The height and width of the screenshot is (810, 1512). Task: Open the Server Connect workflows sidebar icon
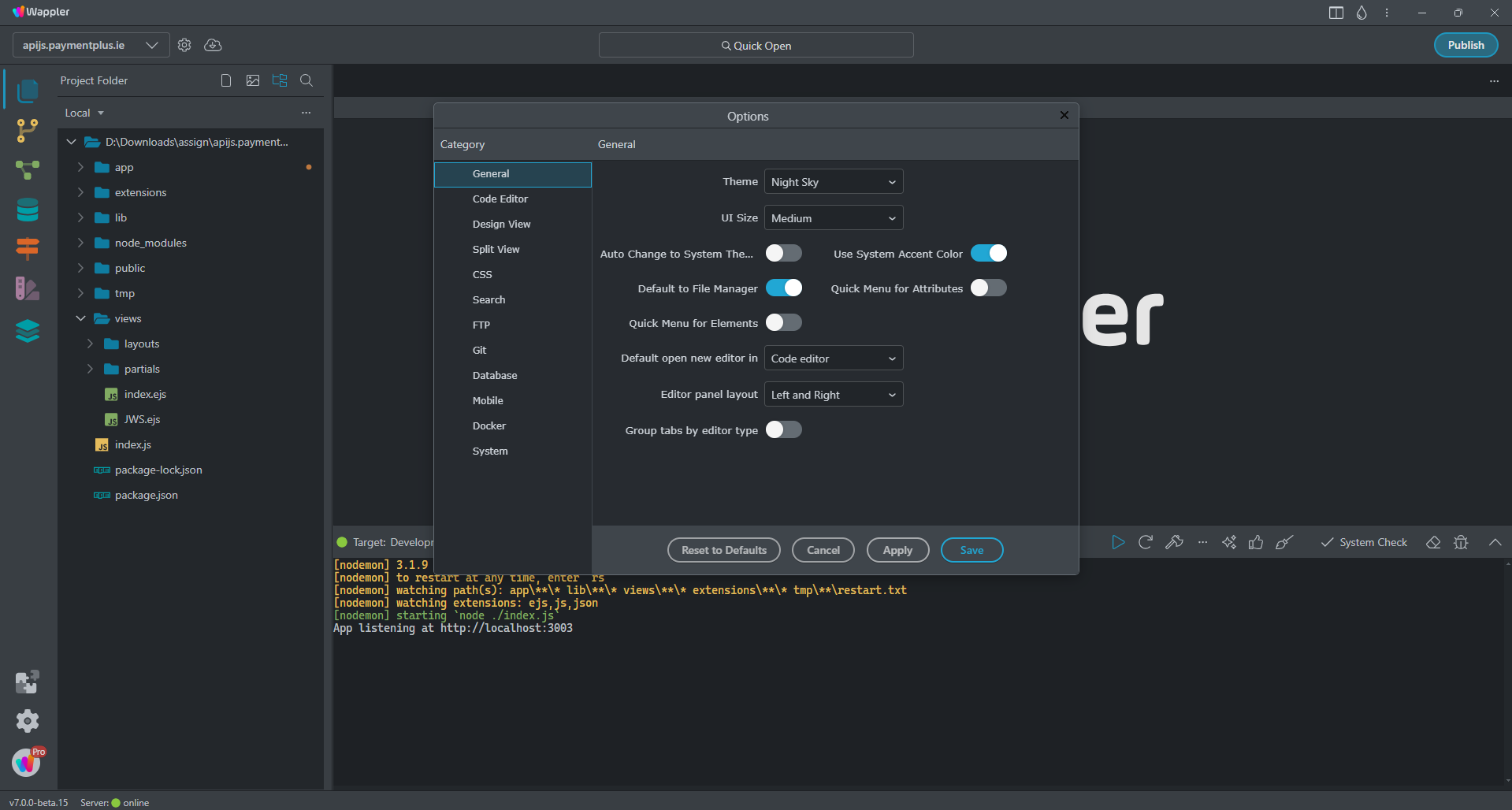pyautogui.click(x=28, y=170)
